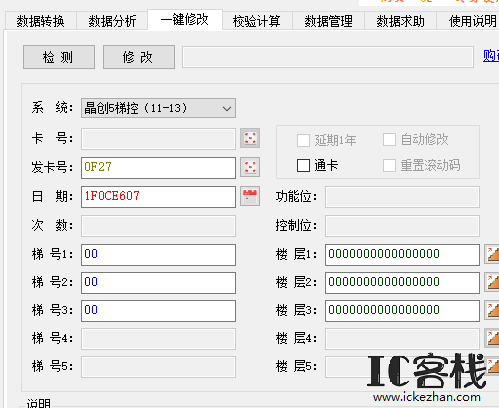The width and height of the screenshot is (499, 408).
Task: Toggle the 延期1年 checkbox
Action: [x=303, y=140]
